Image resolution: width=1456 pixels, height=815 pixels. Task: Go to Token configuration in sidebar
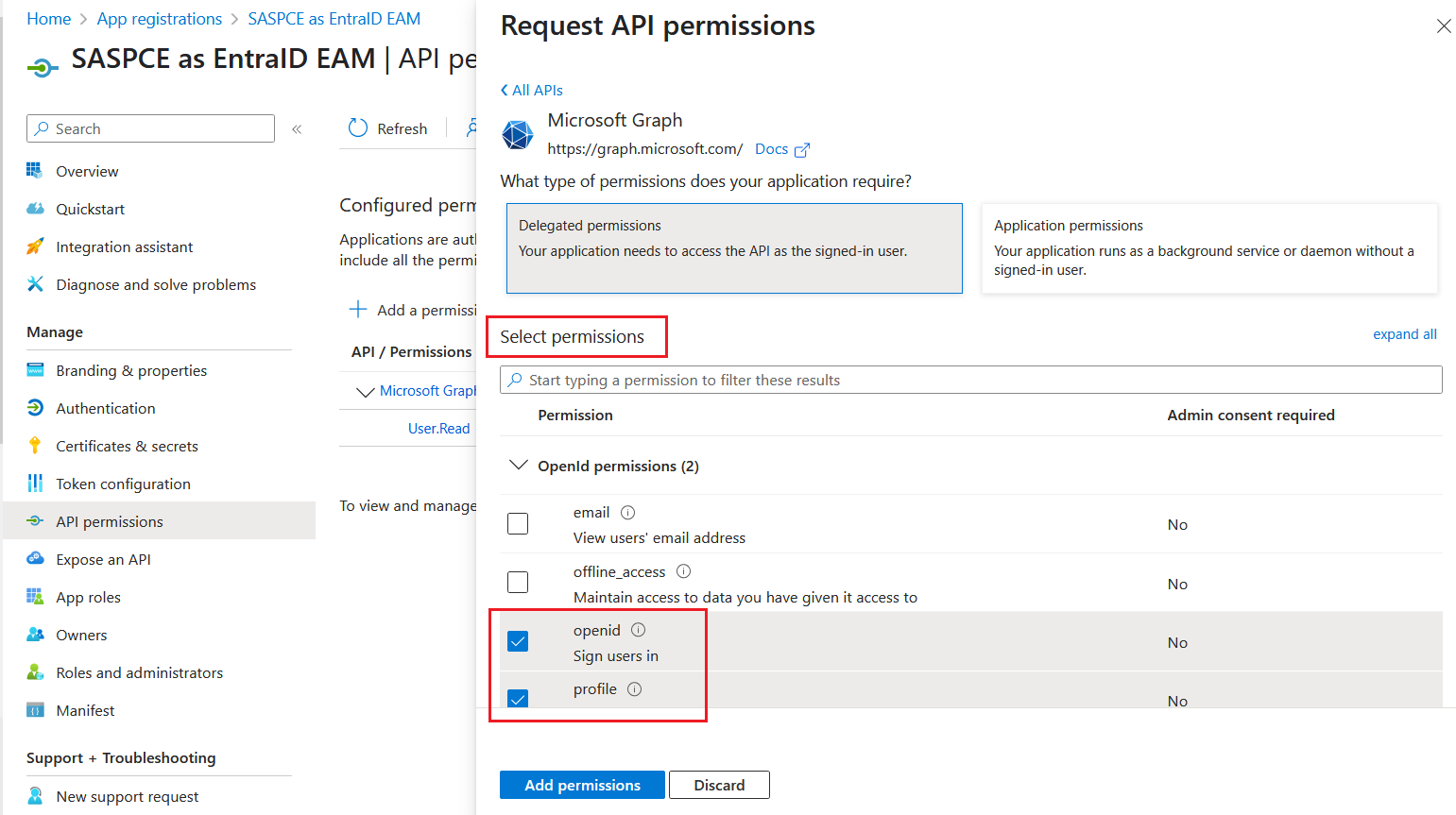(123, 484)
